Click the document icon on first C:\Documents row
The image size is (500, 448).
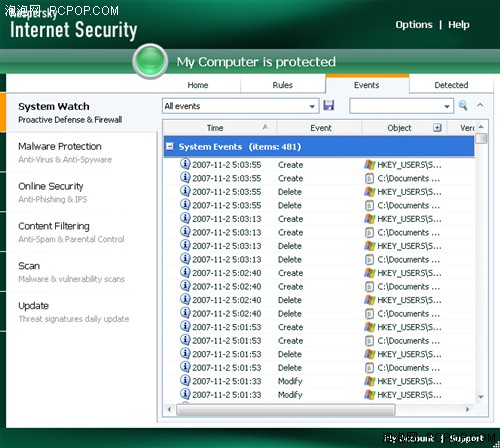pyautogui.click(x=369, y=178)
